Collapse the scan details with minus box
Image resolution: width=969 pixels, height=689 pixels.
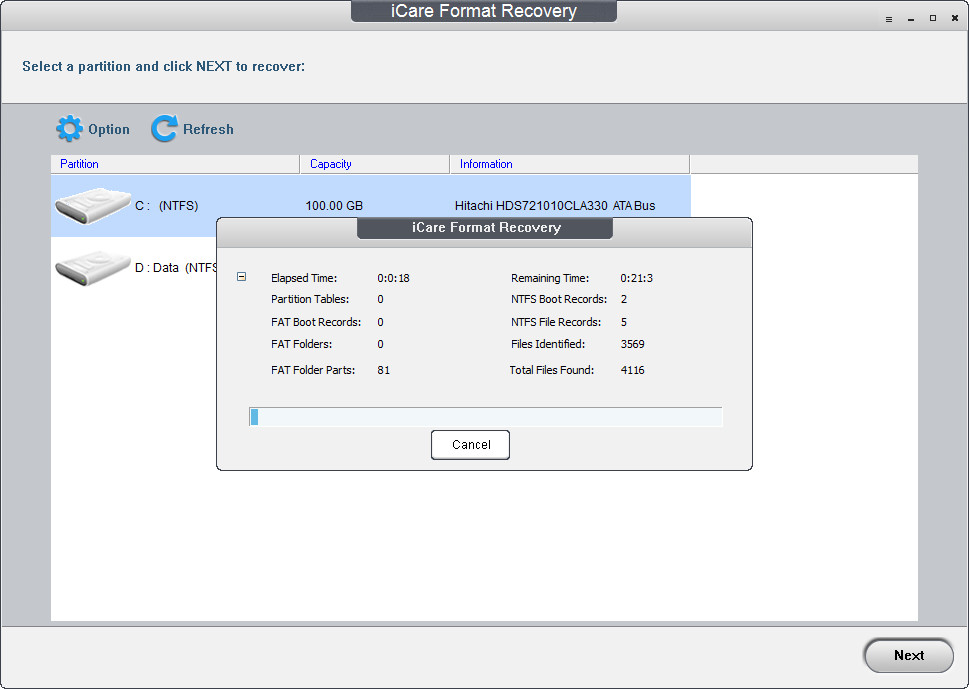tap(242, 277)
